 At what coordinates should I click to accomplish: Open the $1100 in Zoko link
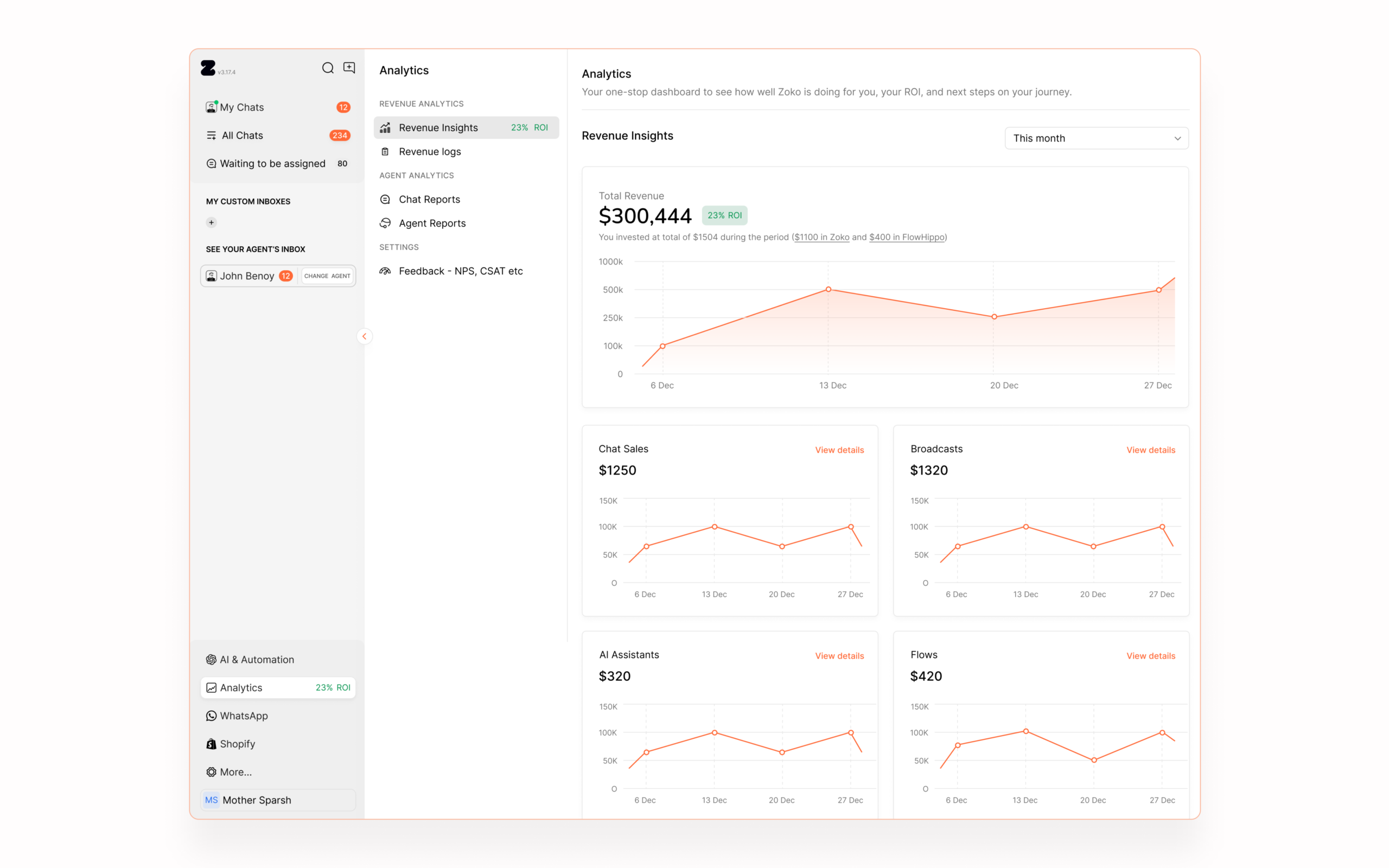[822, 237]
